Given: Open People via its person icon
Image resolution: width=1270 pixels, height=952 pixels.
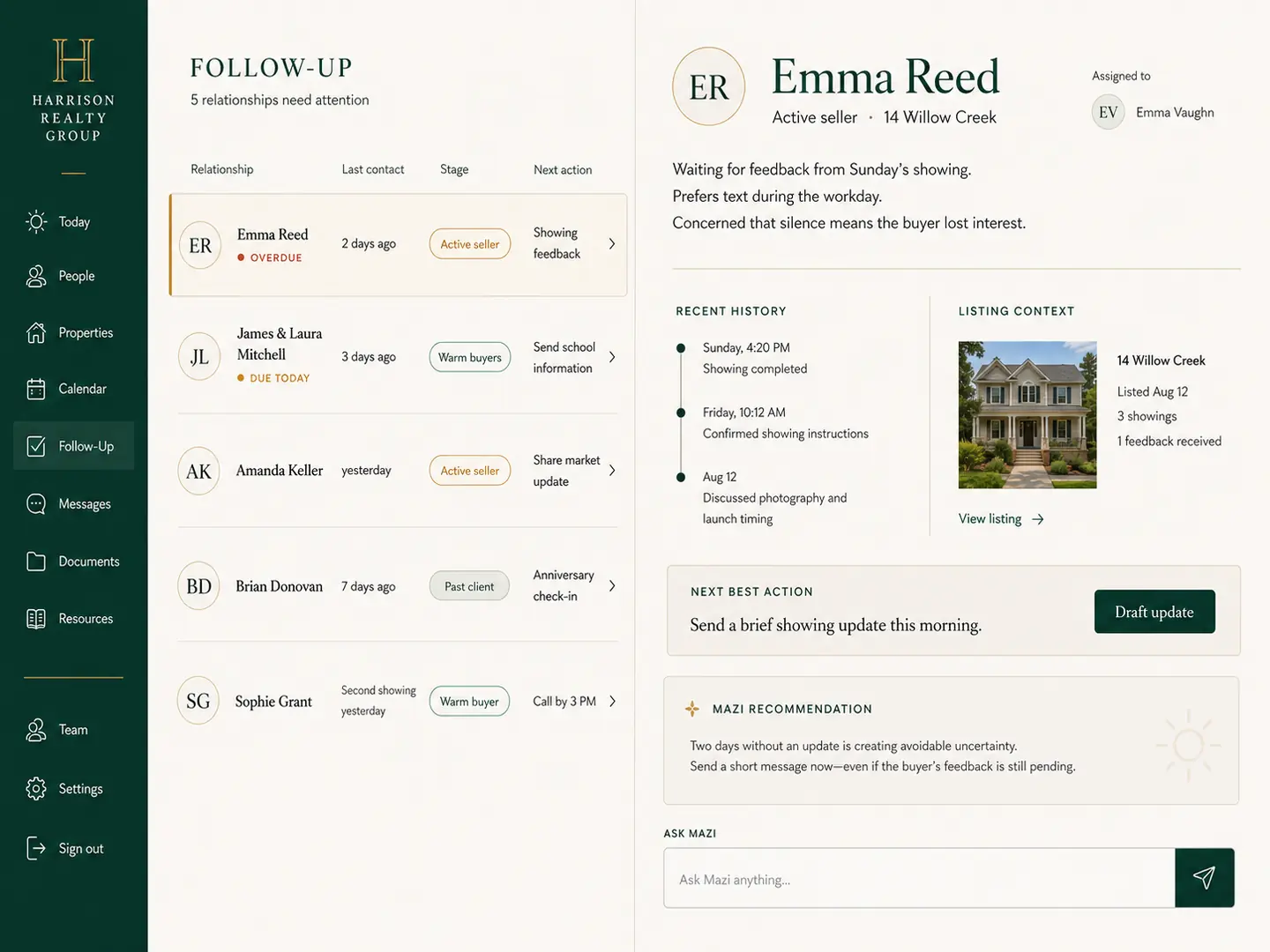Looking at the screenshot, I should coord(36,276).
